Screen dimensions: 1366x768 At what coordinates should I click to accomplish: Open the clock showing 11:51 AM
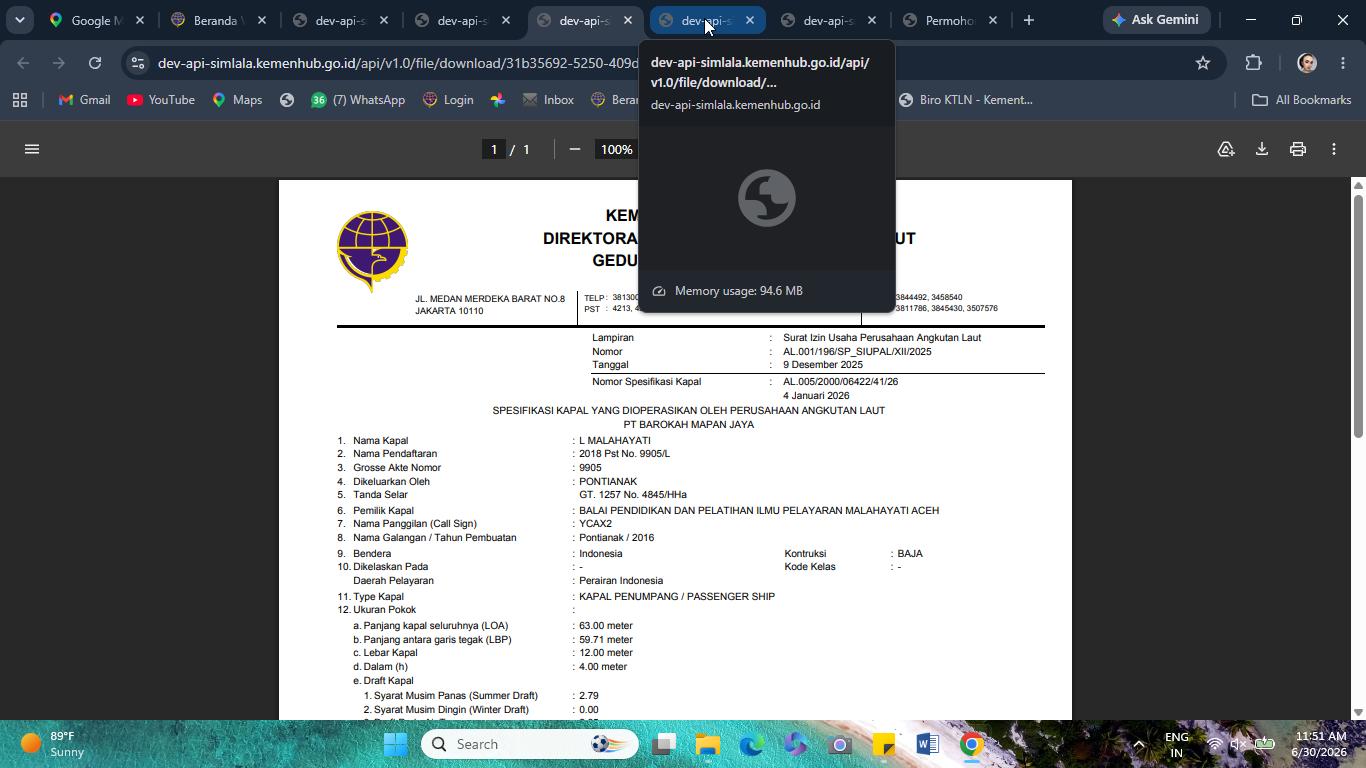1319,744
